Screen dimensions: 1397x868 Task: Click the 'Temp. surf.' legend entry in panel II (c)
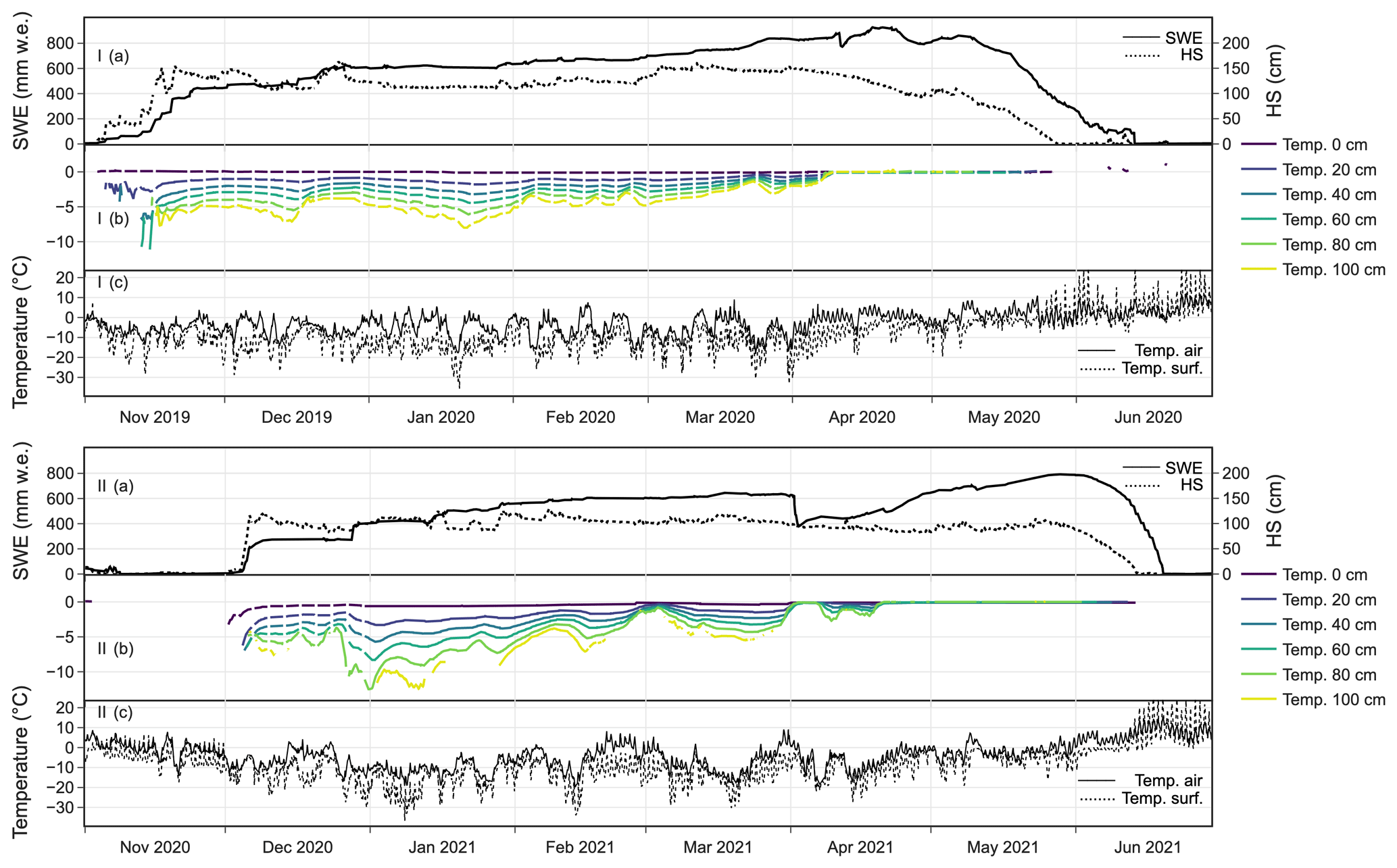pyautogui.click(x=1161, y=798)
